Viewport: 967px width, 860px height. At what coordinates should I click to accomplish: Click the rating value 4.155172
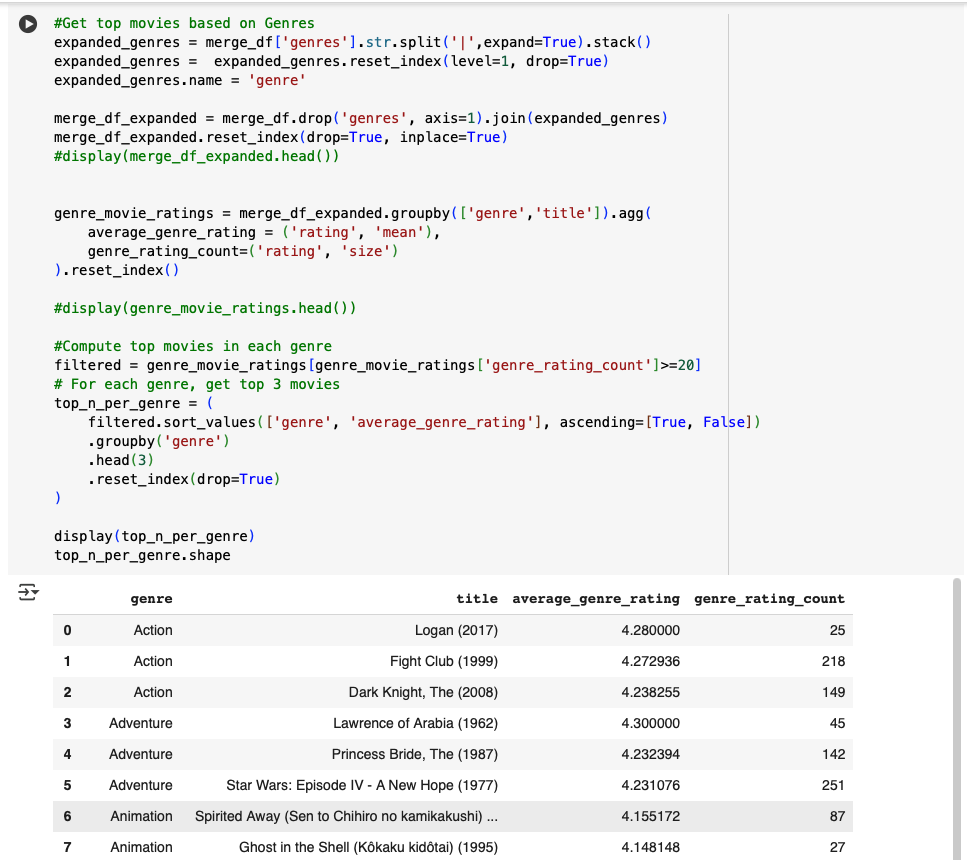[651, 816]
